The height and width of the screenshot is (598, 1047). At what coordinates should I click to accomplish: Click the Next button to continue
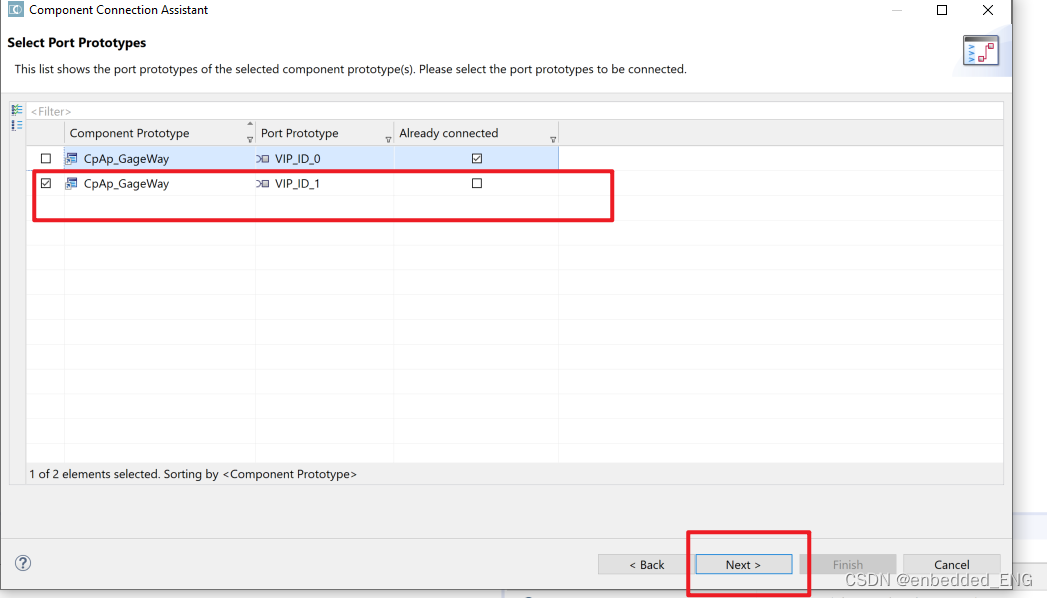(x=742, y=563)
